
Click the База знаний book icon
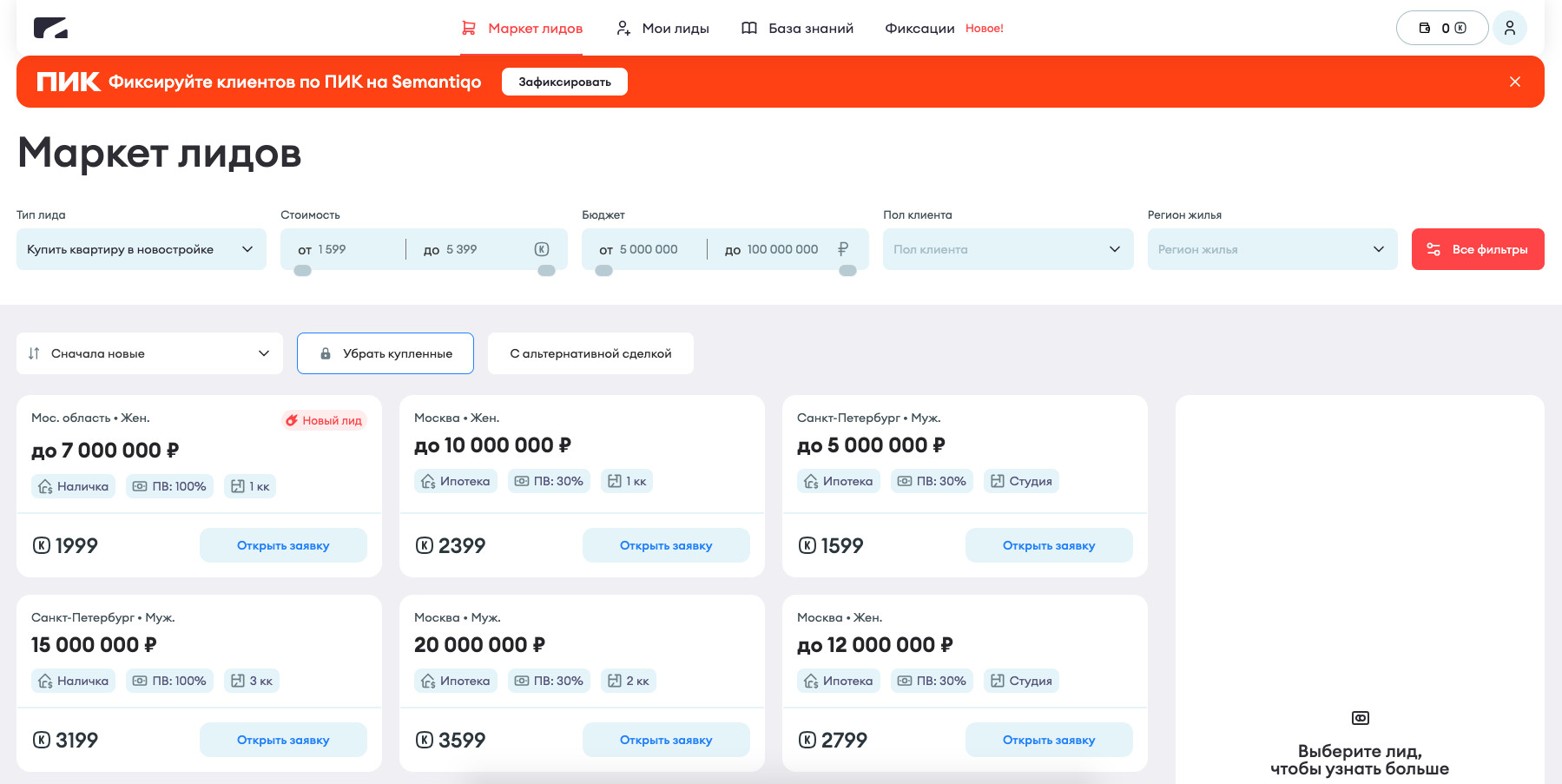(749, 28)
